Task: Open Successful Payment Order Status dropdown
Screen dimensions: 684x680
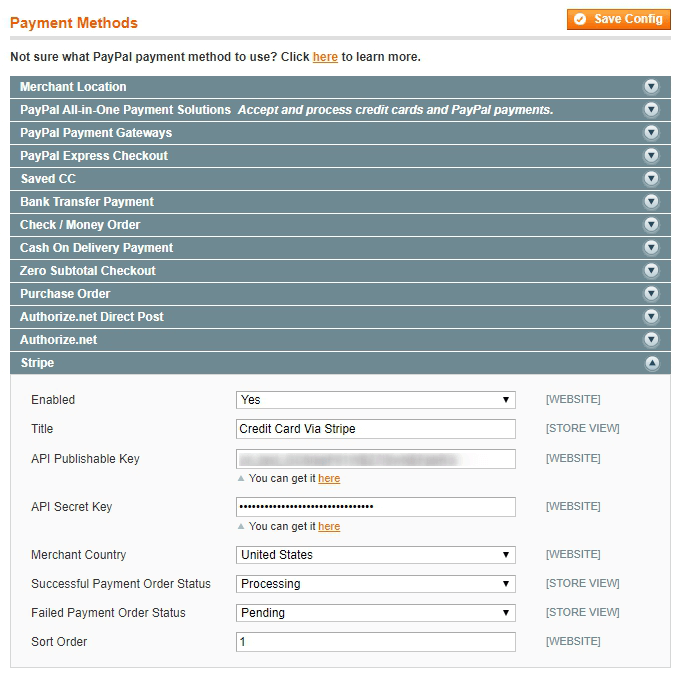Action: [x=376, y=584]
